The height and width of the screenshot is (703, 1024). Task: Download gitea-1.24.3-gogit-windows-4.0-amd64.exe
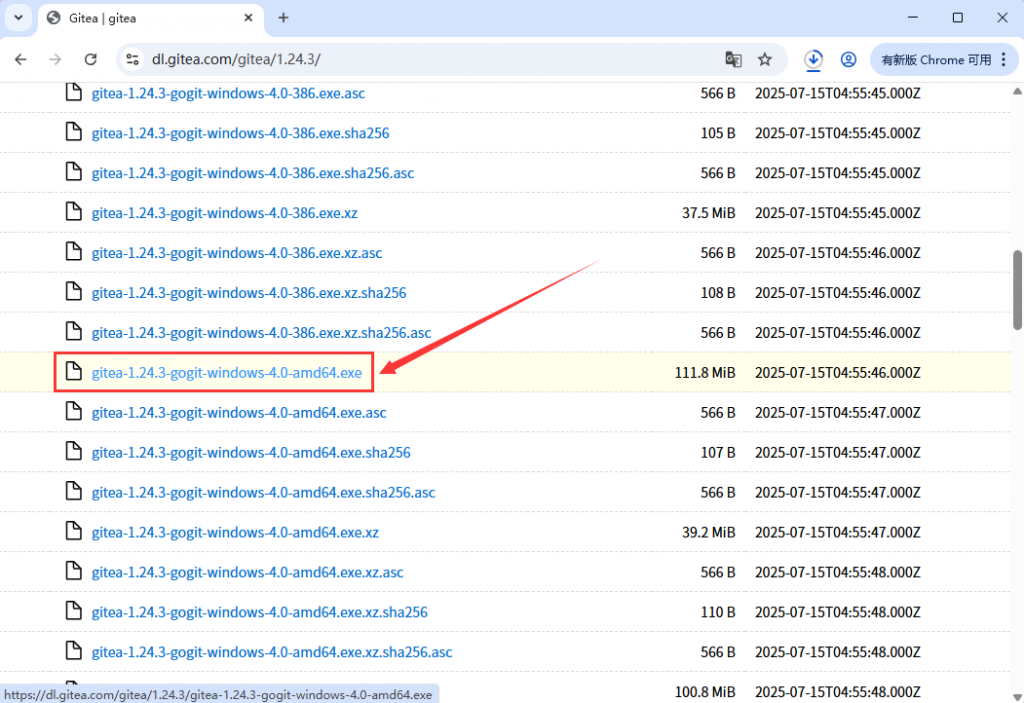pyautogui.click(x=227, y=373)
